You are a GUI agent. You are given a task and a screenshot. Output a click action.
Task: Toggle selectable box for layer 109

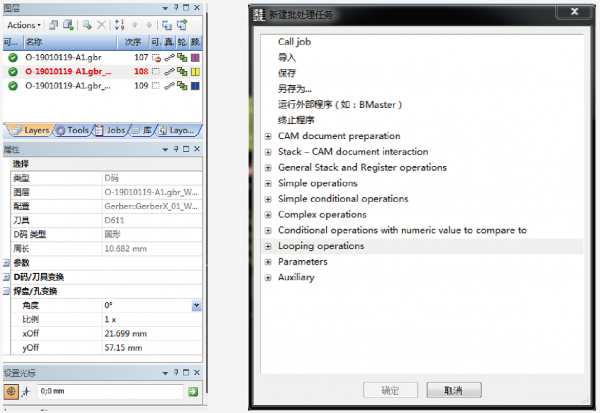(156, 86)
